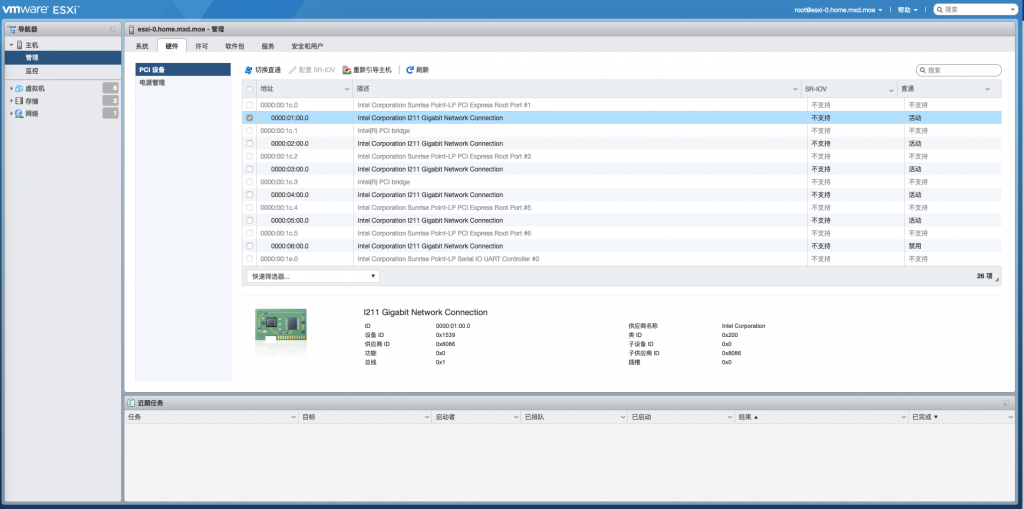
Task: Sort recent tasks by 已完成 column header
Action: point(963,416)
